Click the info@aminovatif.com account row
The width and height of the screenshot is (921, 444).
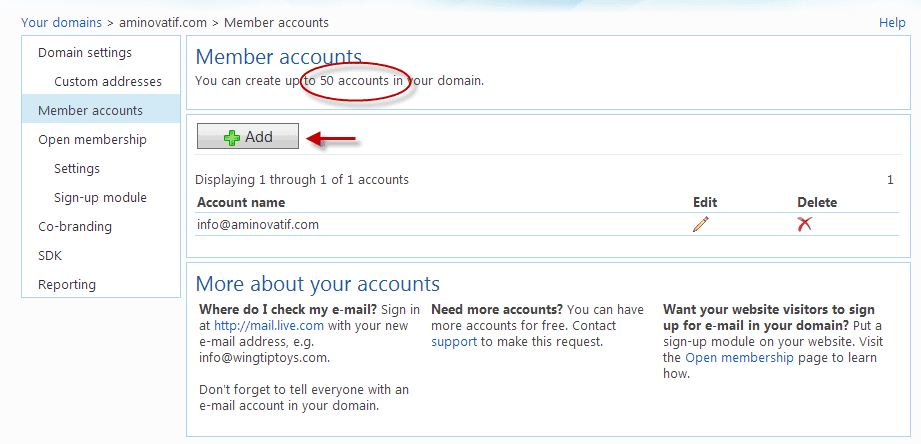click(x=258, y=225)
